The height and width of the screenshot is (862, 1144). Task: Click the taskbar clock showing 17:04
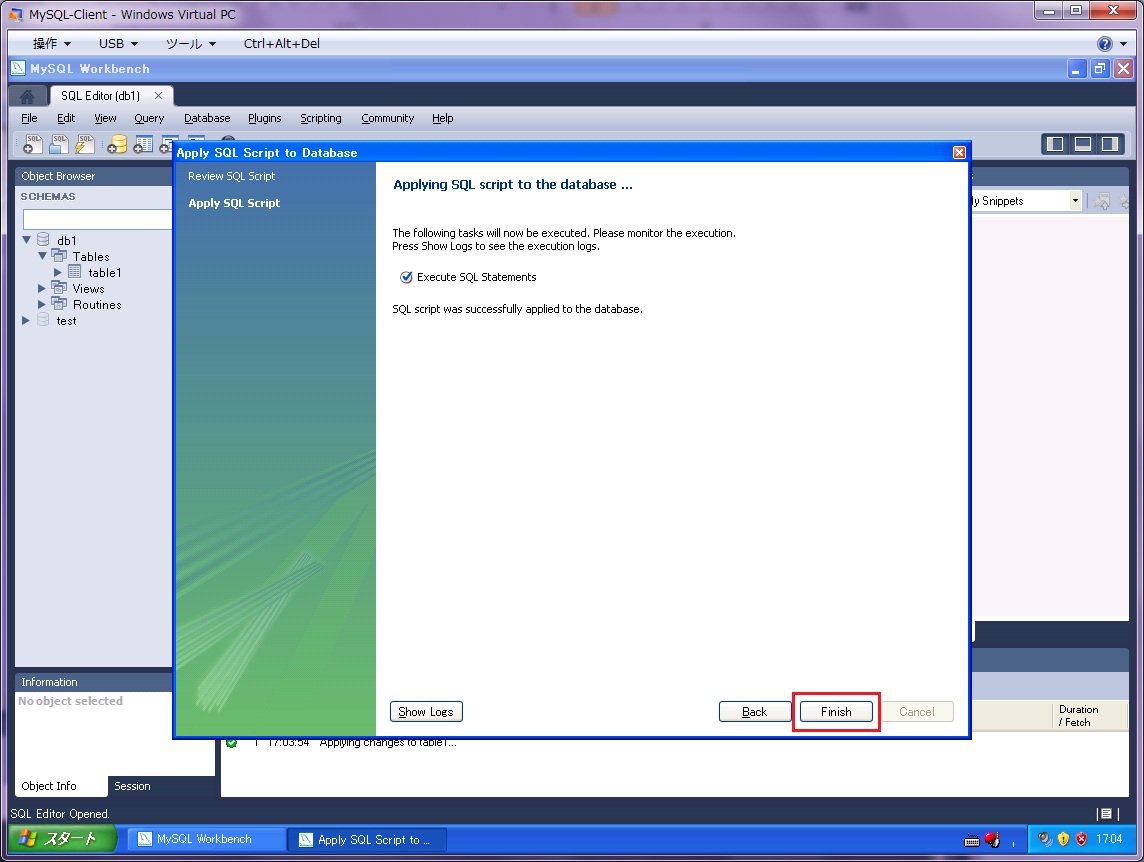1108,839
